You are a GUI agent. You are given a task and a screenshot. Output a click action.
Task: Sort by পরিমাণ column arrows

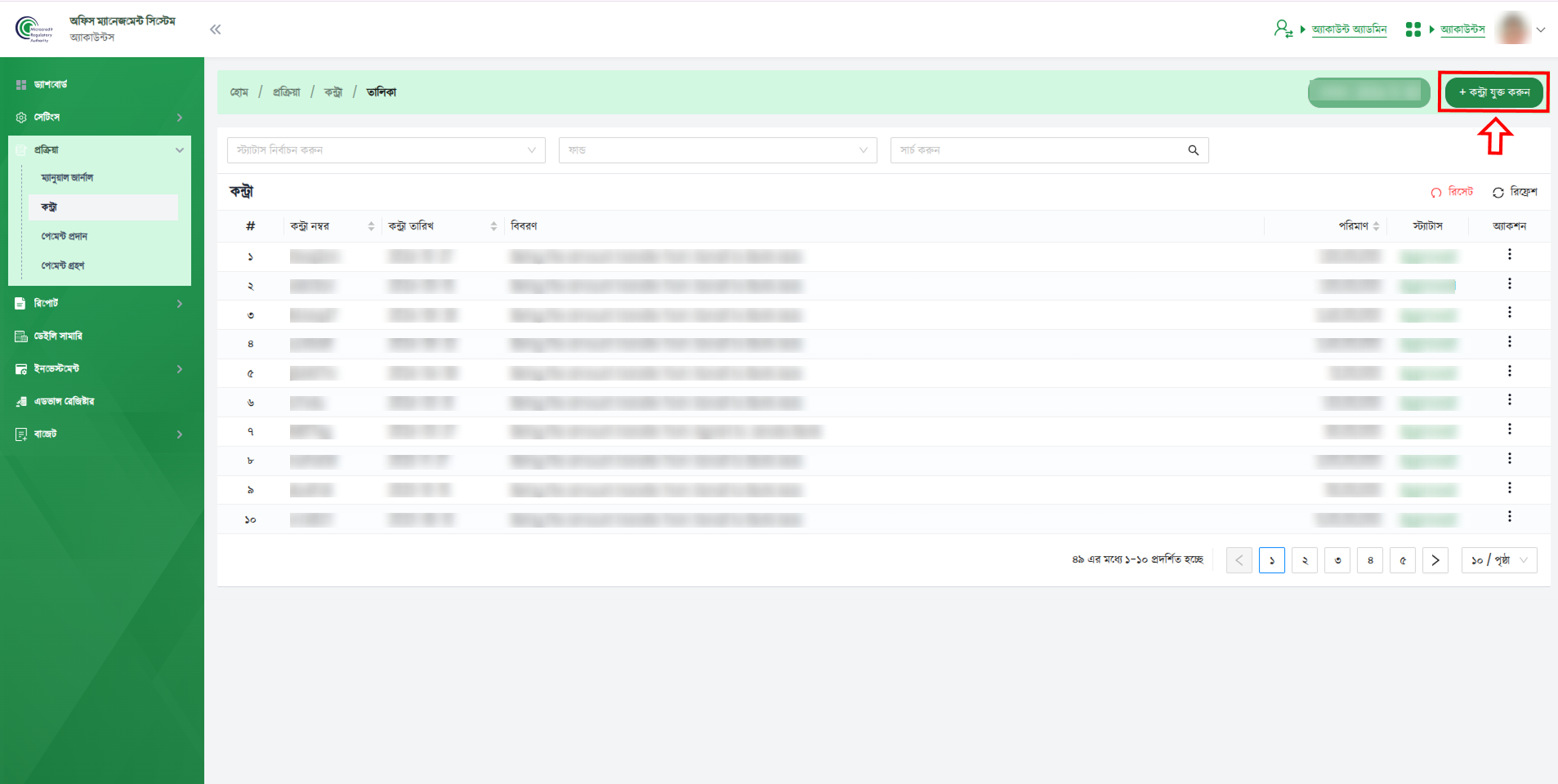(1376, 226)
